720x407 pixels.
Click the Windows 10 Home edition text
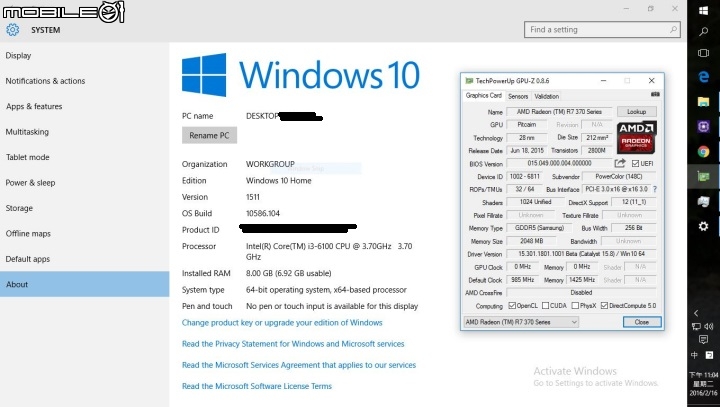[279, 181]
